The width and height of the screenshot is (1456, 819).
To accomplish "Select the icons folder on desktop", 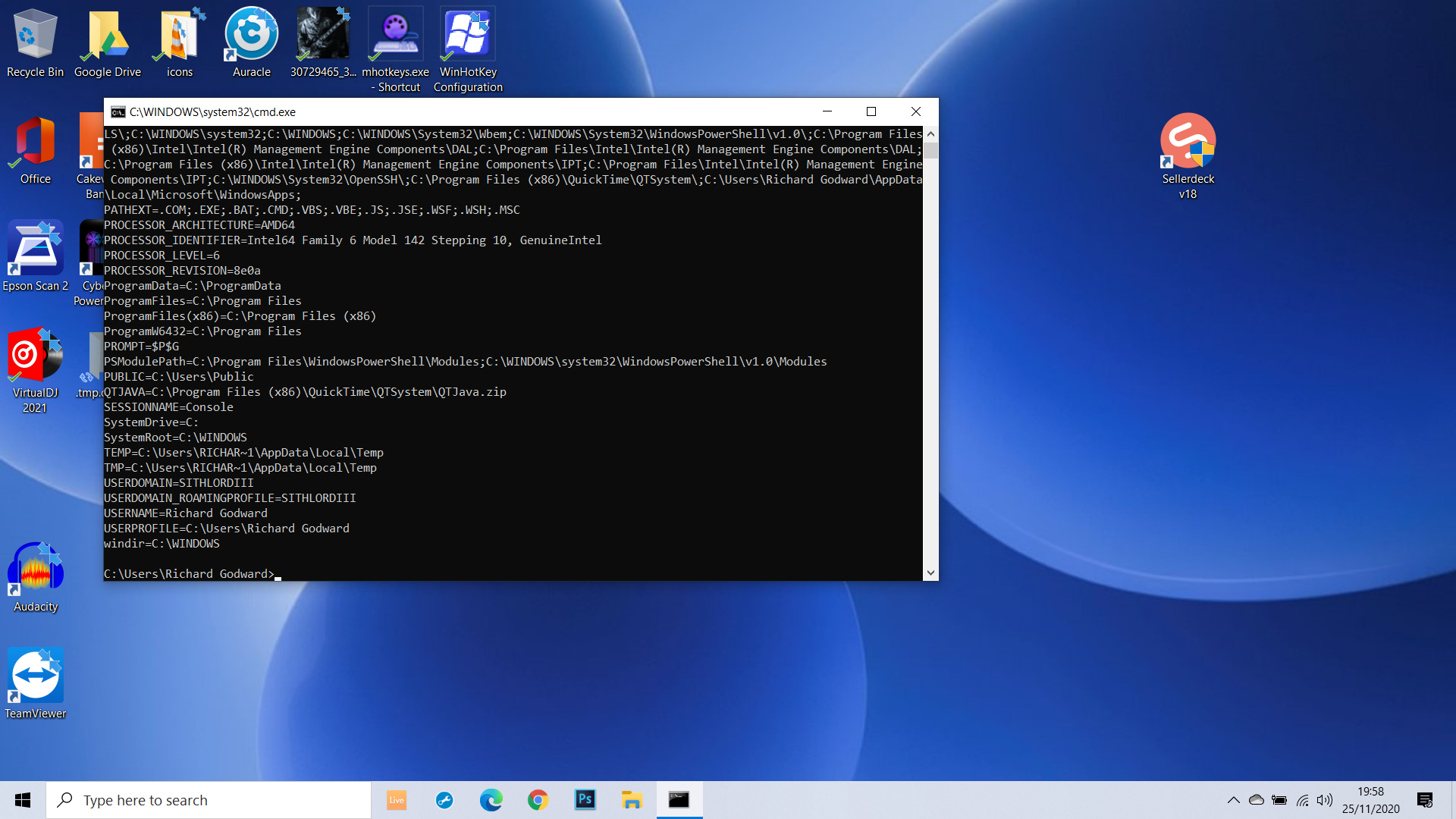I will point(180,43).
